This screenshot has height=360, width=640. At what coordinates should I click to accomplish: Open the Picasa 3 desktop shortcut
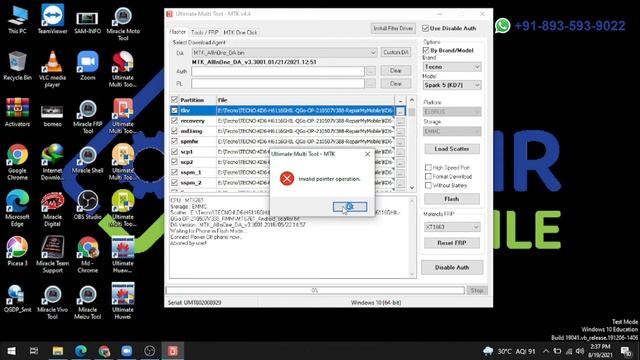tap(17, 251)
